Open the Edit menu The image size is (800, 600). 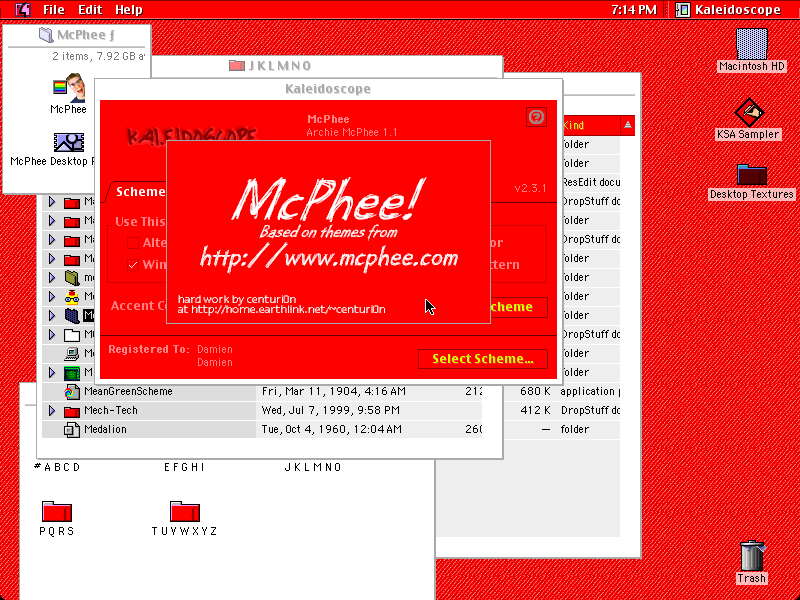90,10
